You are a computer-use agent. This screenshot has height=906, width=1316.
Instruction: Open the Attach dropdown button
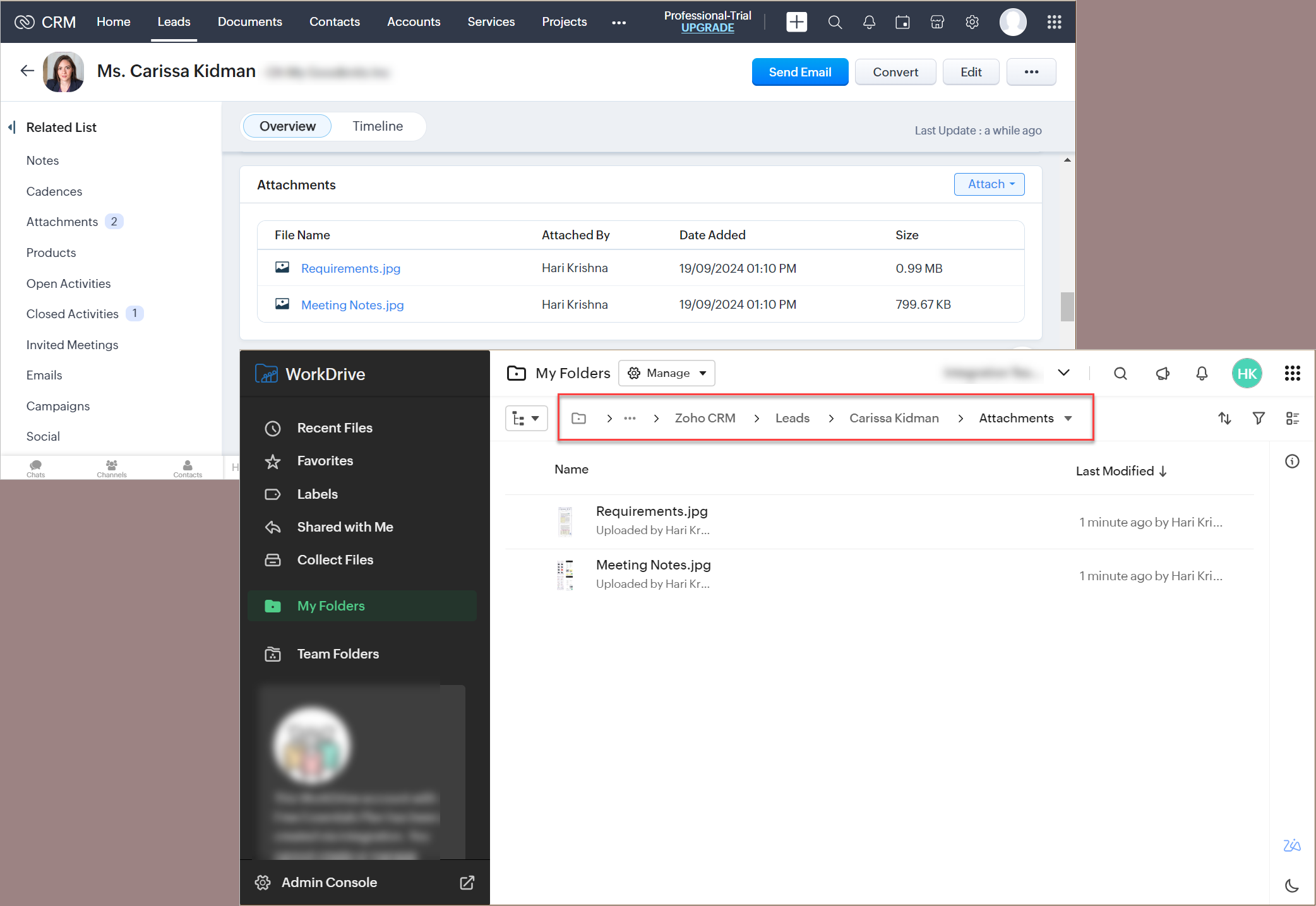pyautogui.click(x=989, y=184)
